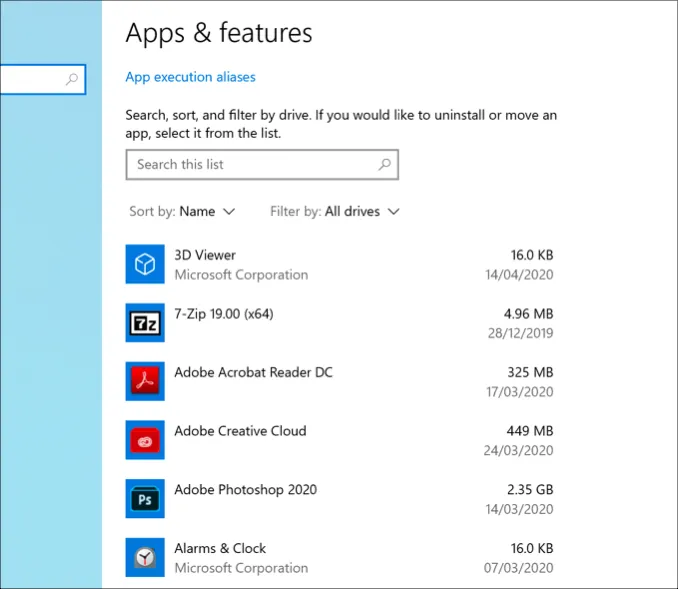Choose Adobe Acrobat Reader DC entry name
The width and height of the screenshot is (678, 589).
253,372
